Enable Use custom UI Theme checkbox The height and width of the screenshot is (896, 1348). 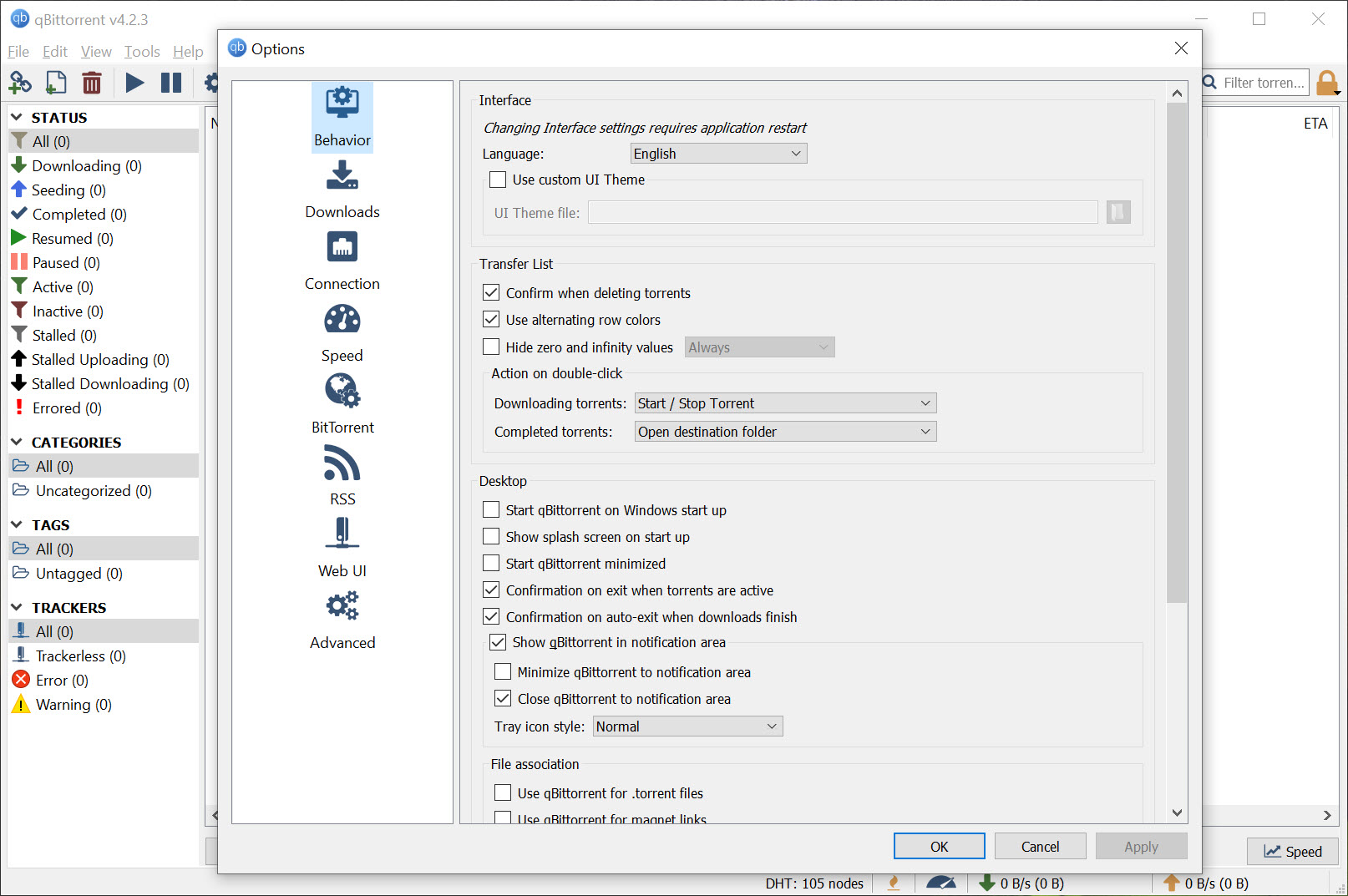point(498,180)
